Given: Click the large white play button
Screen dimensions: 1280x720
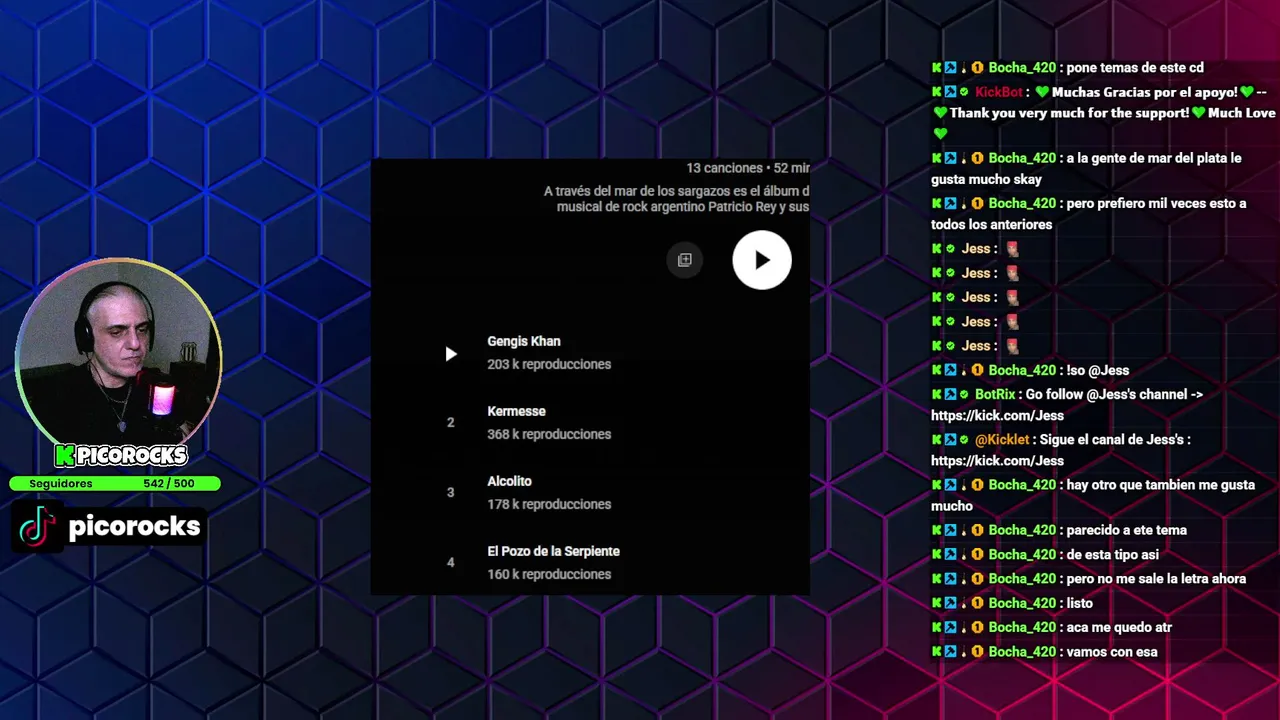Looking at the screenshot, I should (762, 260).
